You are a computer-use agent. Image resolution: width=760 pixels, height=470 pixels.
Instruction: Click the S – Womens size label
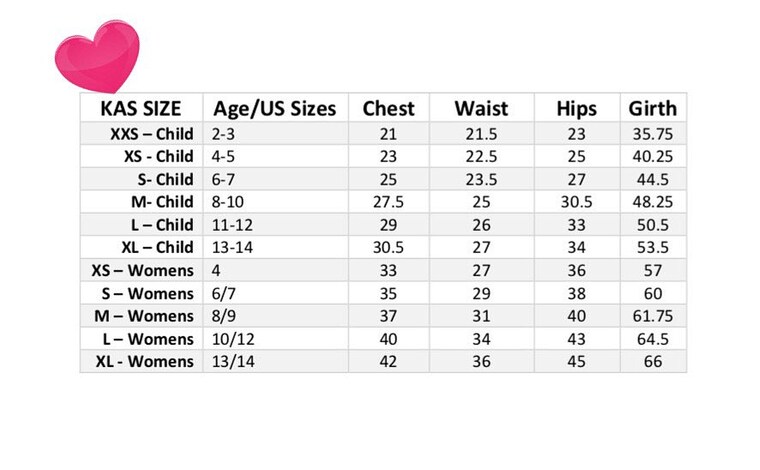coord(147,294)
